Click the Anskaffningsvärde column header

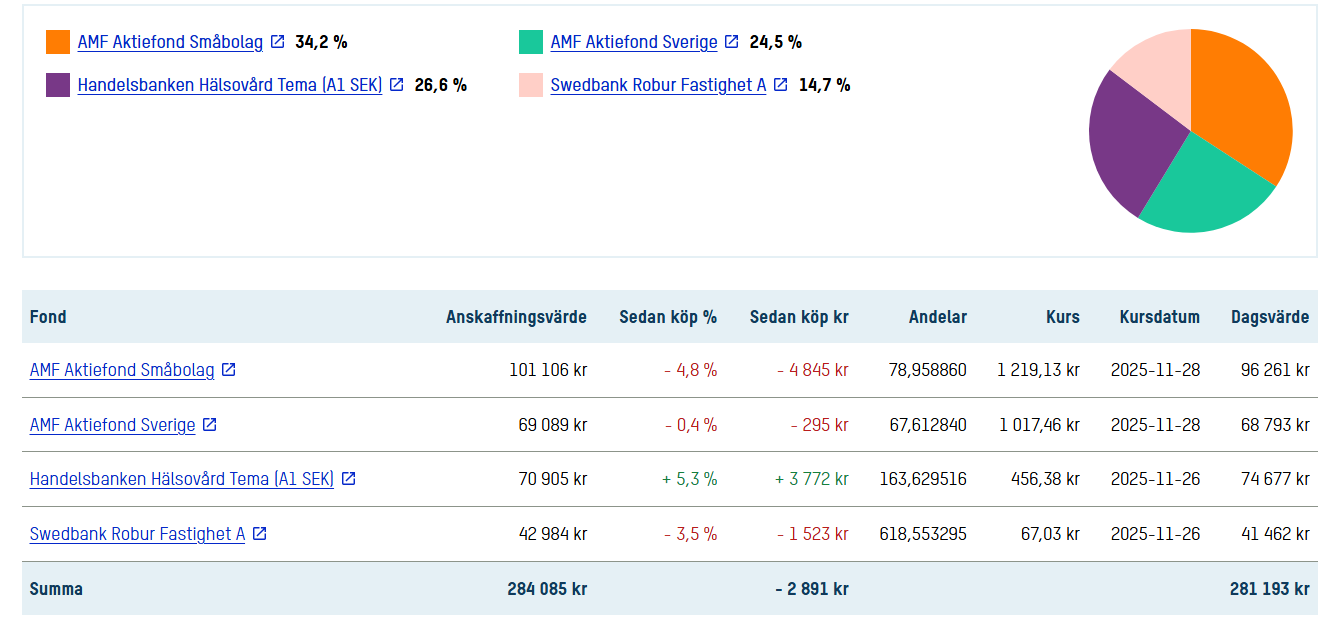click(x=516, y=317)
